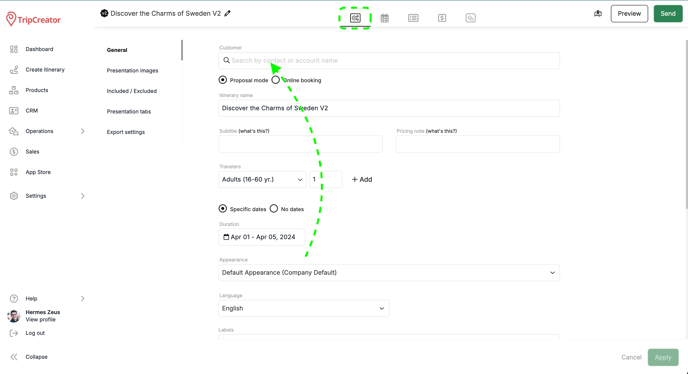Click the TripCreator logo
The image size is (688, 374).
(33, 19)
